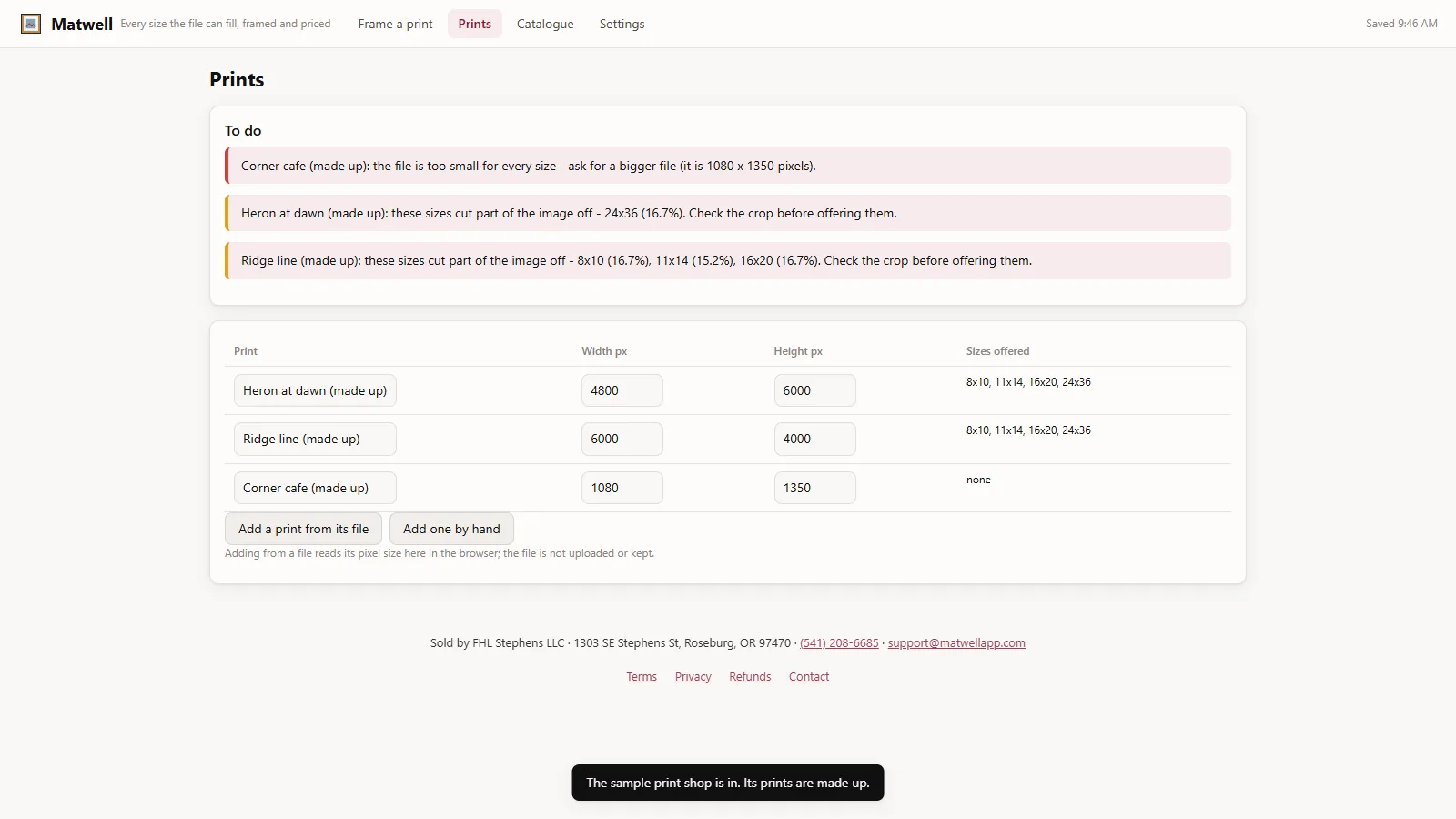Edit the Ridge line print name field
1456x819 pixels.
[315, 439]
